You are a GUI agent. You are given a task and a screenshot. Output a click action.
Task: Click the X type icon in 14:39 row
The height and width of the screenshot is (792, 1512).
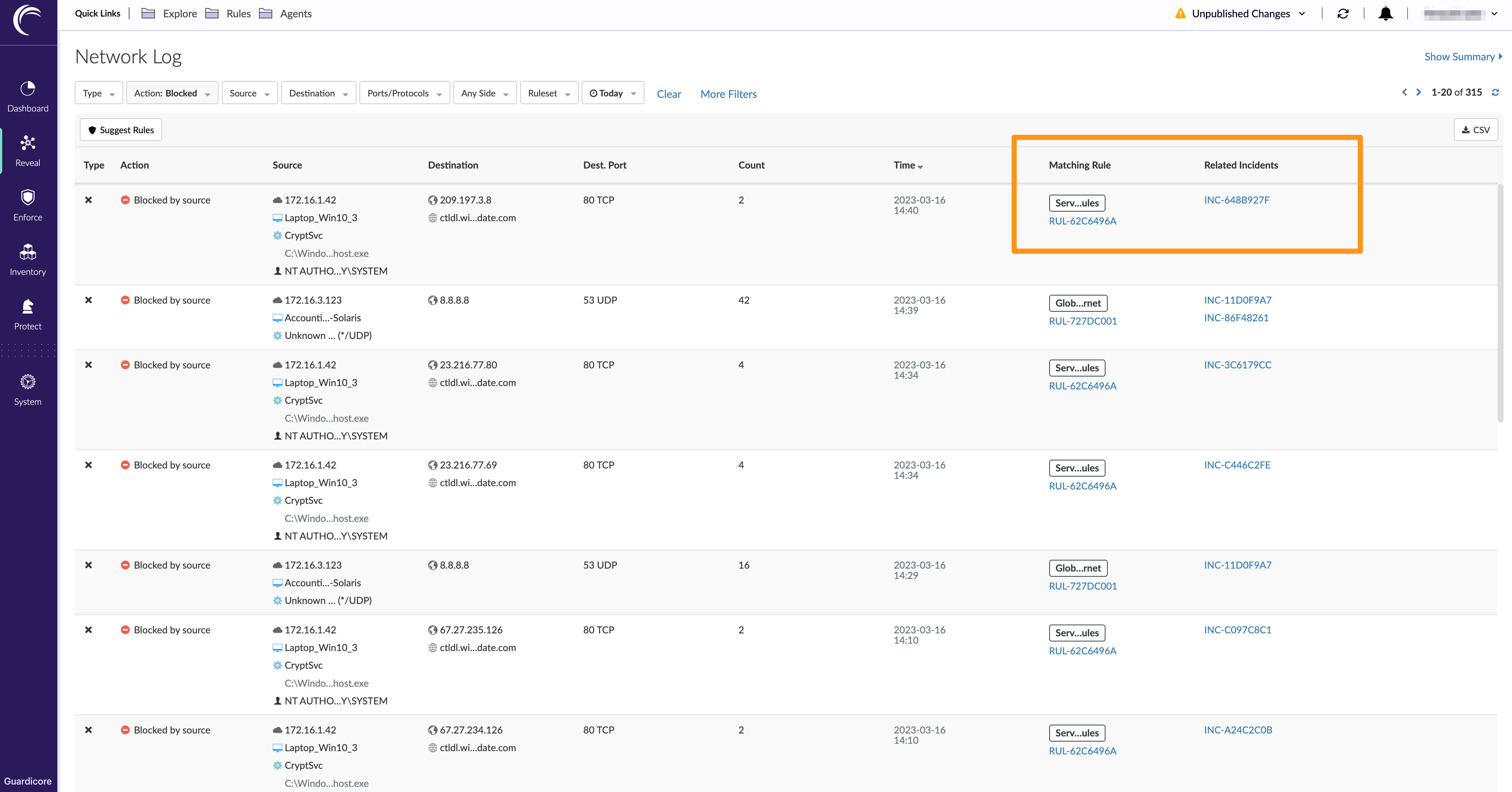point(89,300)
